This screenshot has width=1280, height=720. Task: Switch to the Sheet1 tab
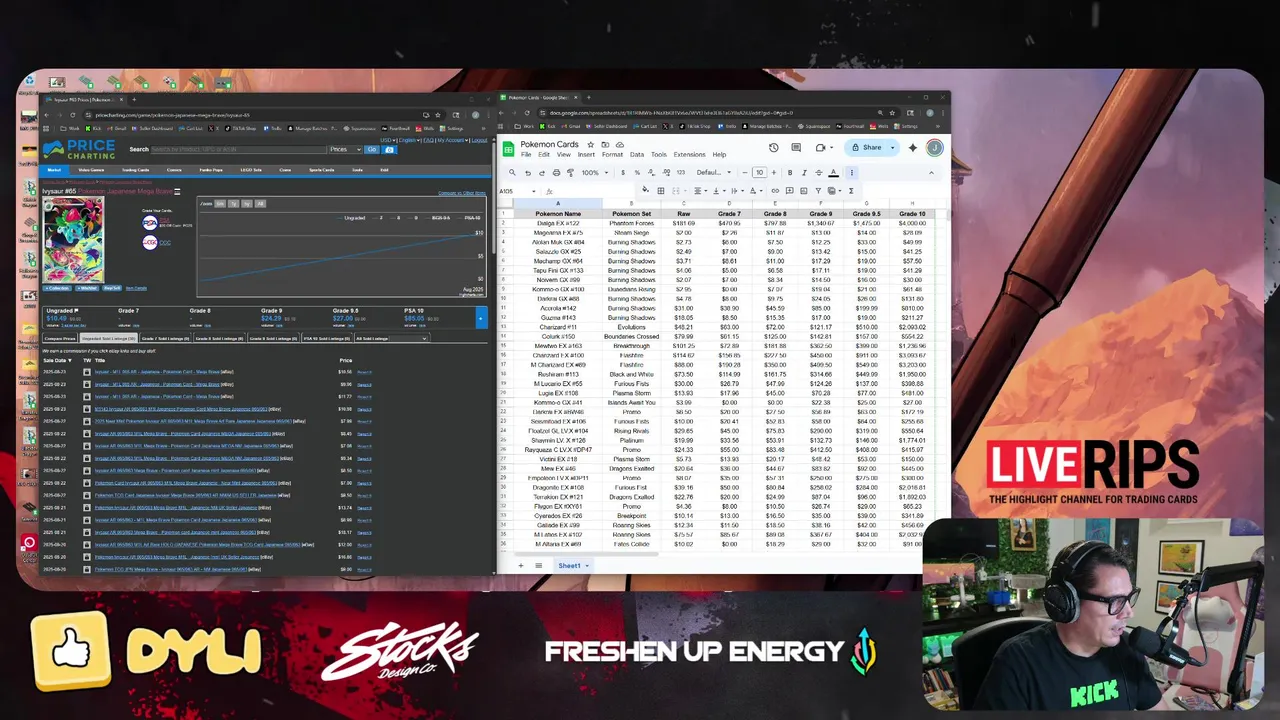pos(571,566)
